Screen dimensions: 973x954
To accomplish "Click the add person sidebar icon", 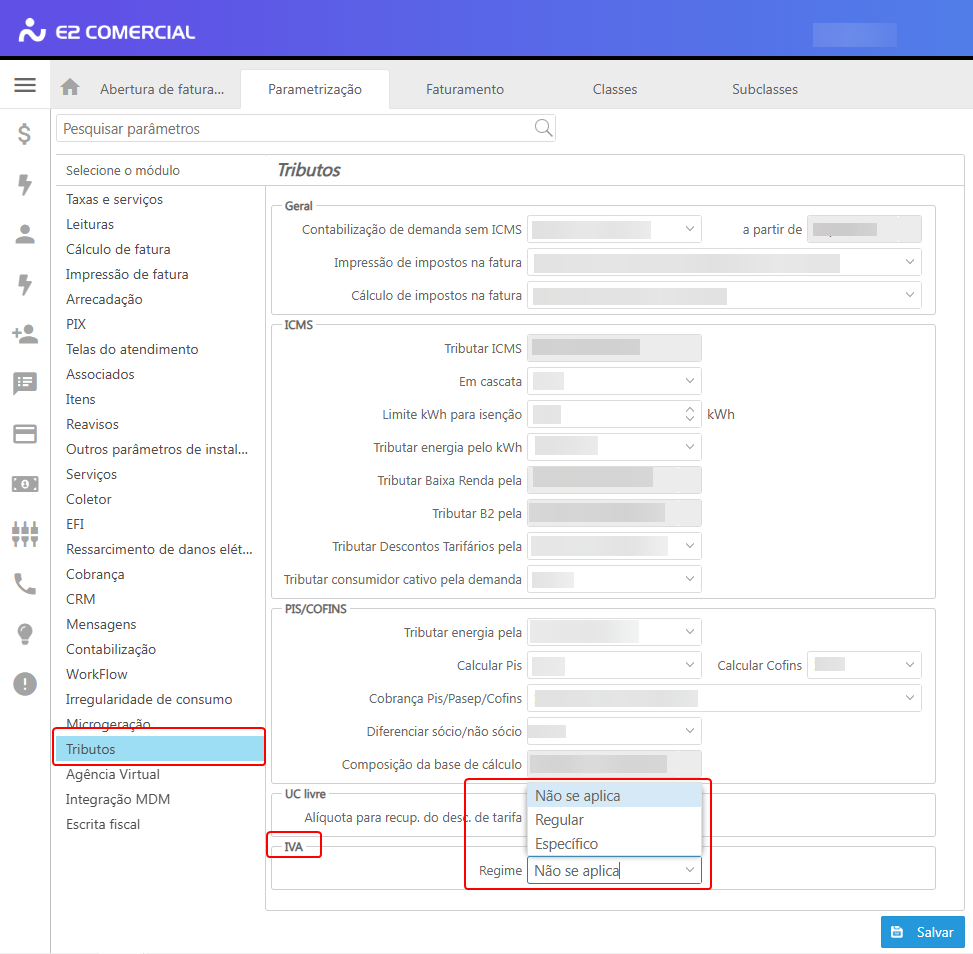I will [25, 334].
